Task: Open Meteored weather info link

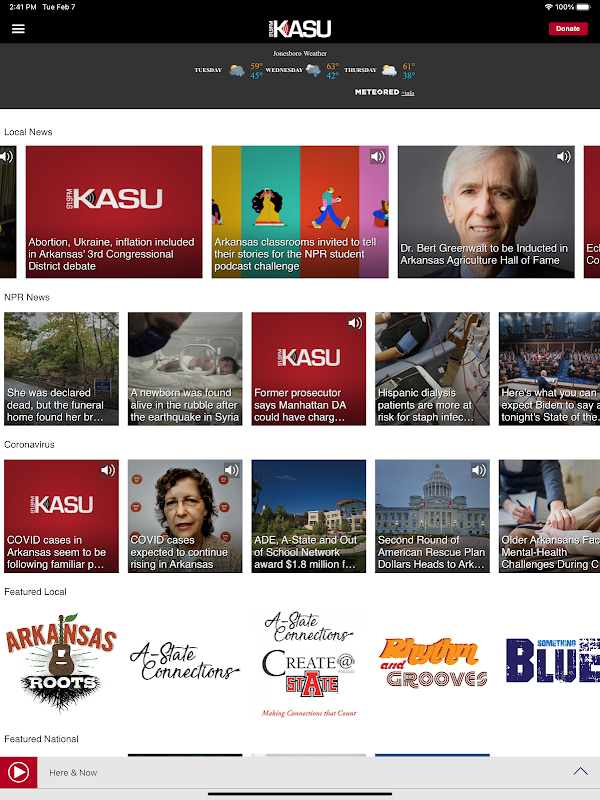Action: pyautogui.click(x=407, y=93)
